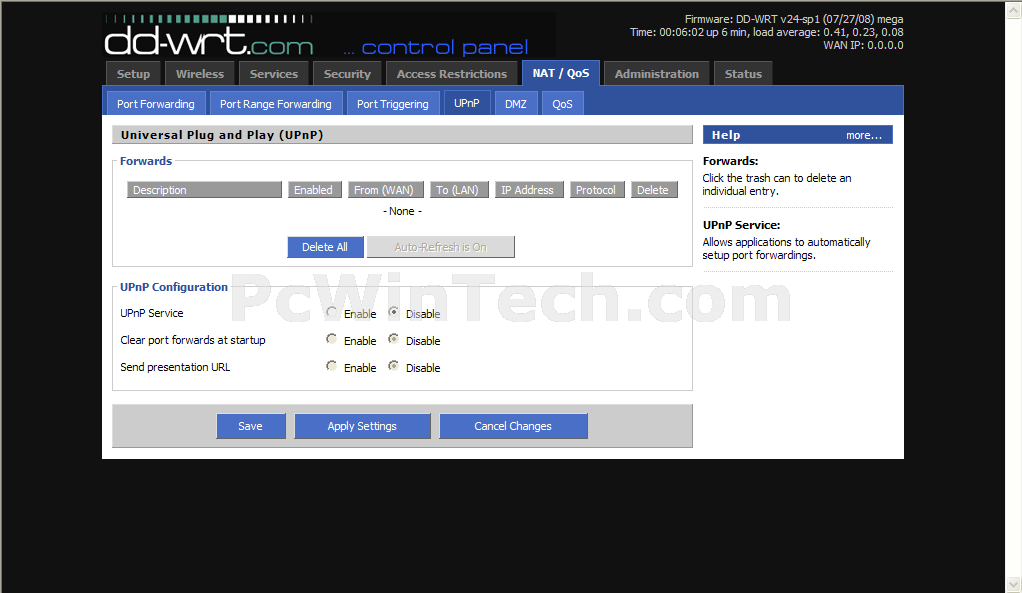The height and width of the screenshot is (593, 1022).
Task: Click the To (LAN) column header
Action: click(x=459, y=190)
